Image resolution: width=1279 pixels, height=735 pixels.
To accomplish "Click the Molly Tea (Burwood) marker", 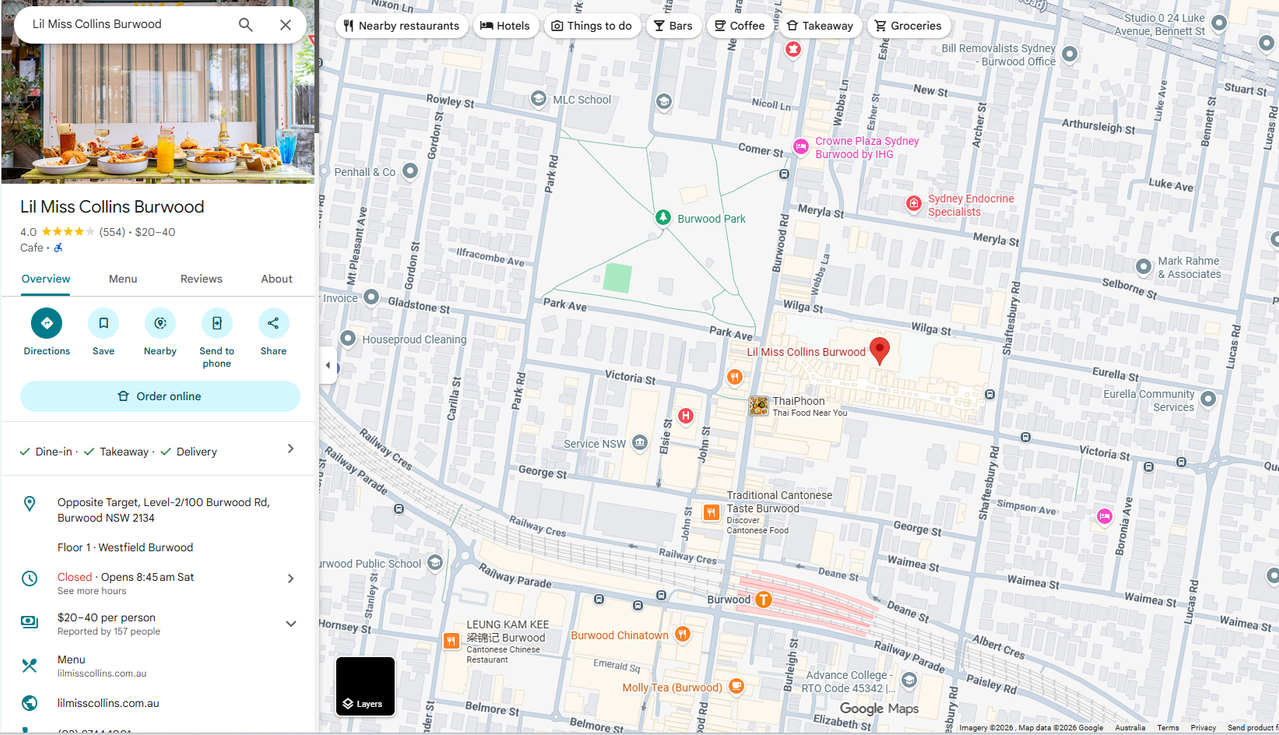I will (x=736, y=686).
